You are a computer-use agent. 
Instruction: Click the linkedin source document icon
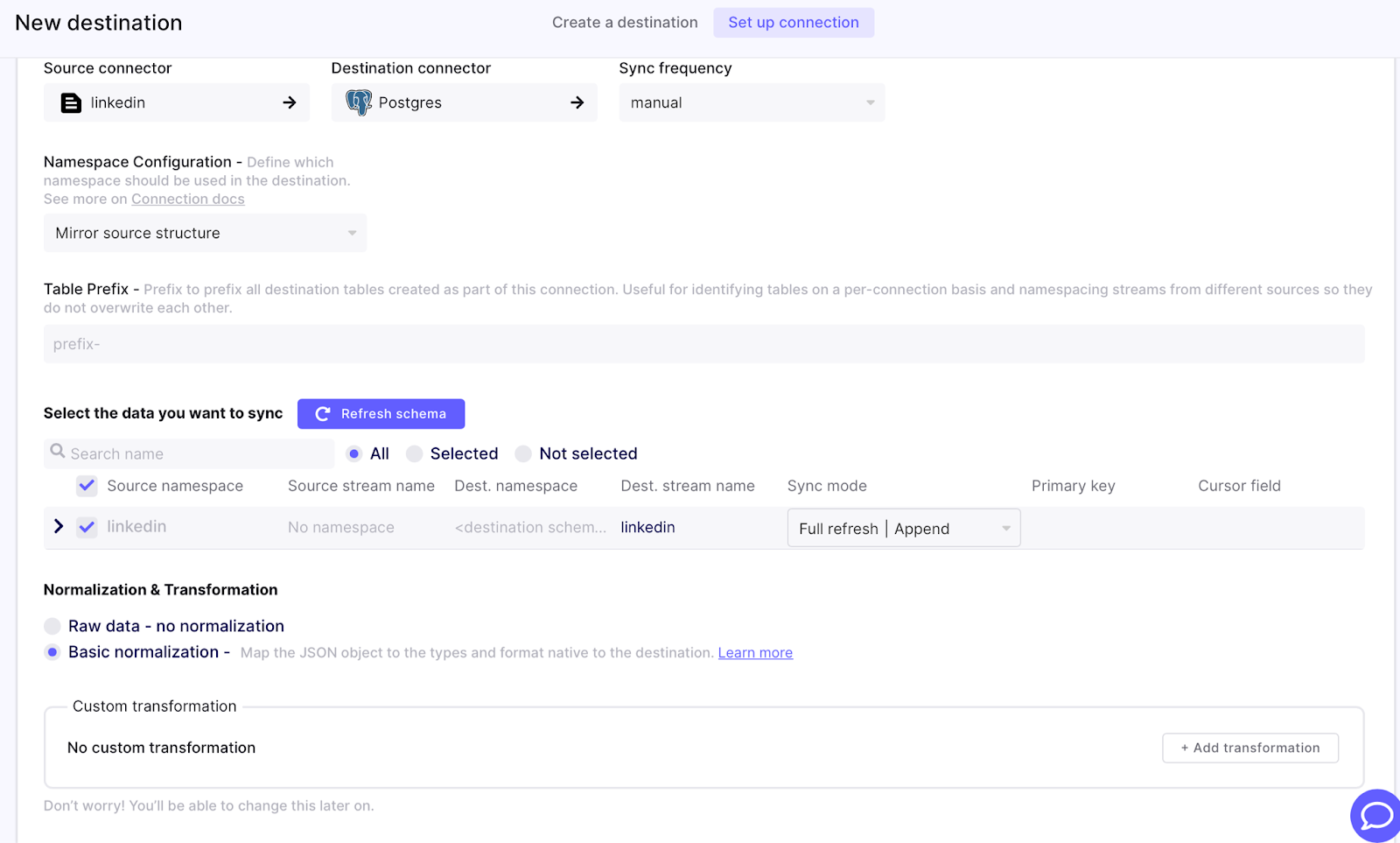pos(71,103)
